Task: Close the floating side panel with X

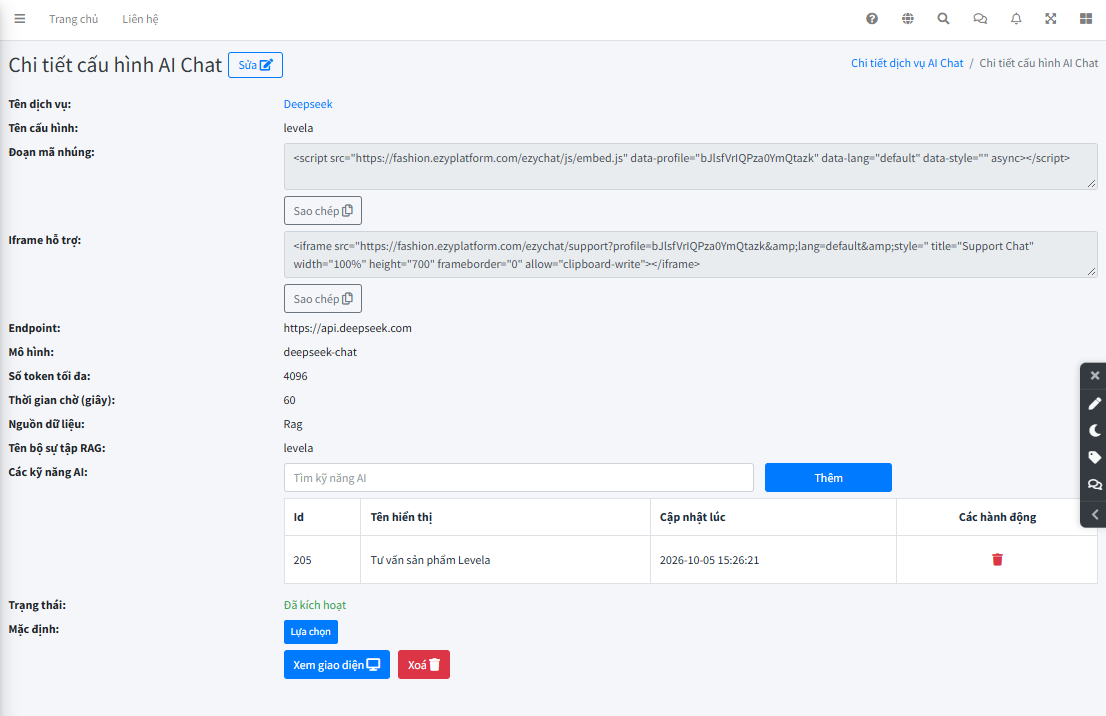Action: coord(1095,375)
